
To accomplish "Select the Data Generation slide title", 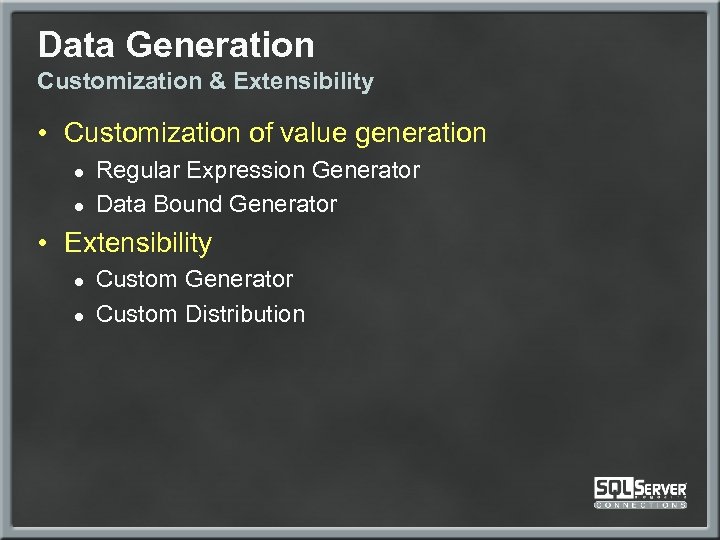I will tap(176, 44).
